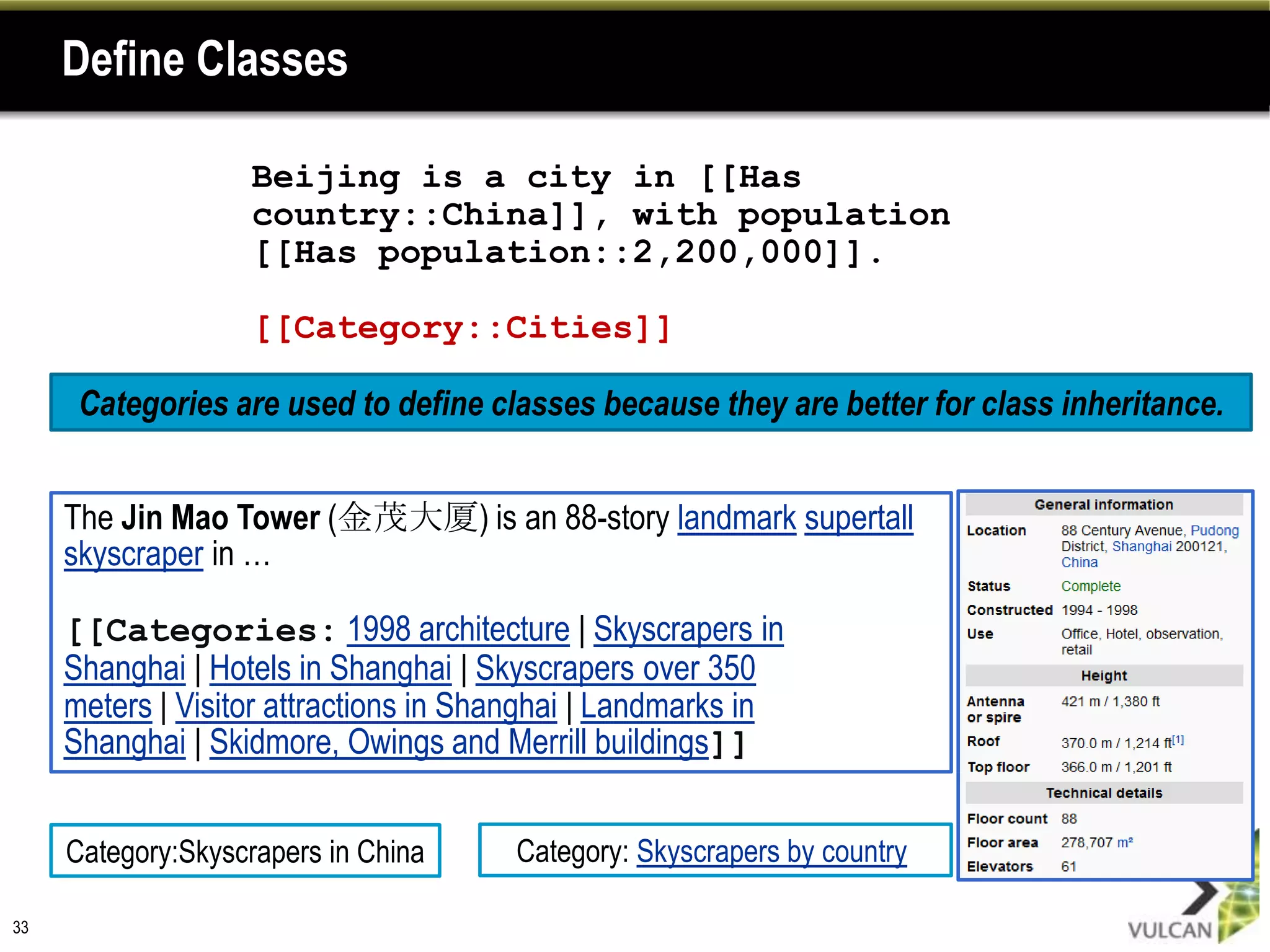Click the red Category::Cities text
The height and width of the screenshot is (952, 1270).
463,328
